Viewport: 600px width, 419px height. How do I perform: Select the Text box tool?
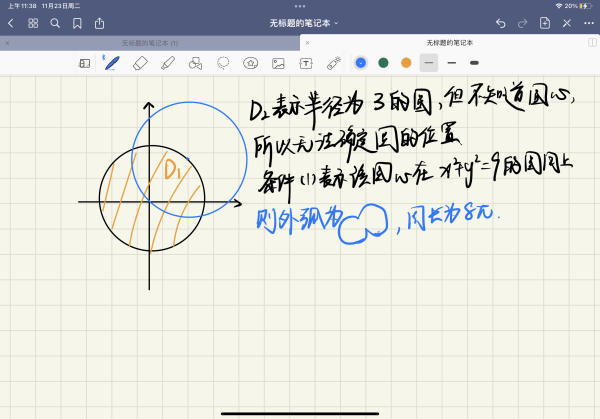(x=306, y=63)
